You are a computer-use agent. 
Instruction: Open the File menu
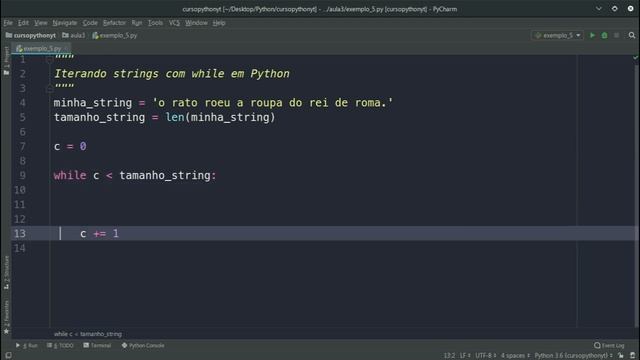[x=8, y=23]
